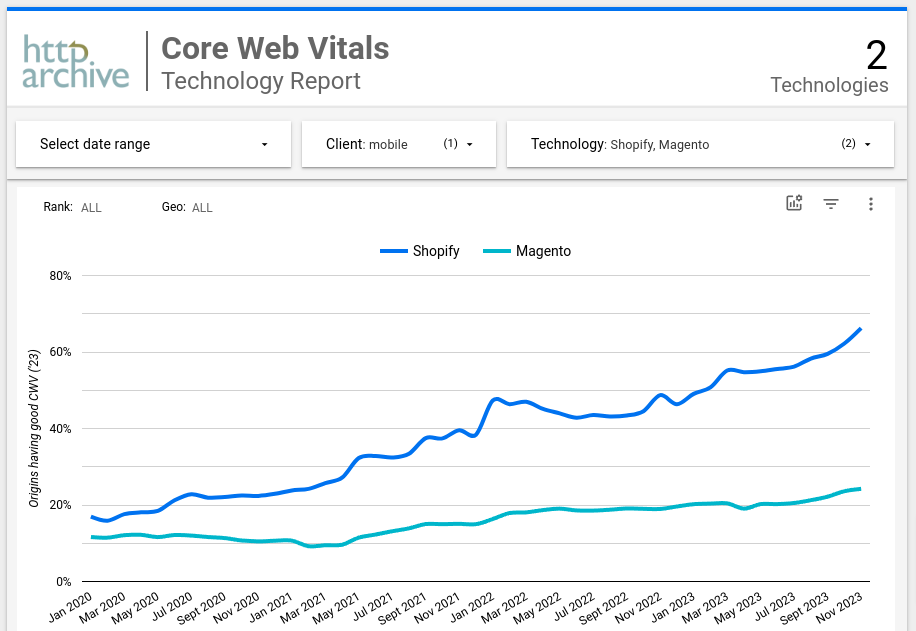Image resolution: width=916 pixels, height=631 pixels.
Task: Click the Shopify blue legend line swatch
Action: pyautogui.click(x=394, y=251)
